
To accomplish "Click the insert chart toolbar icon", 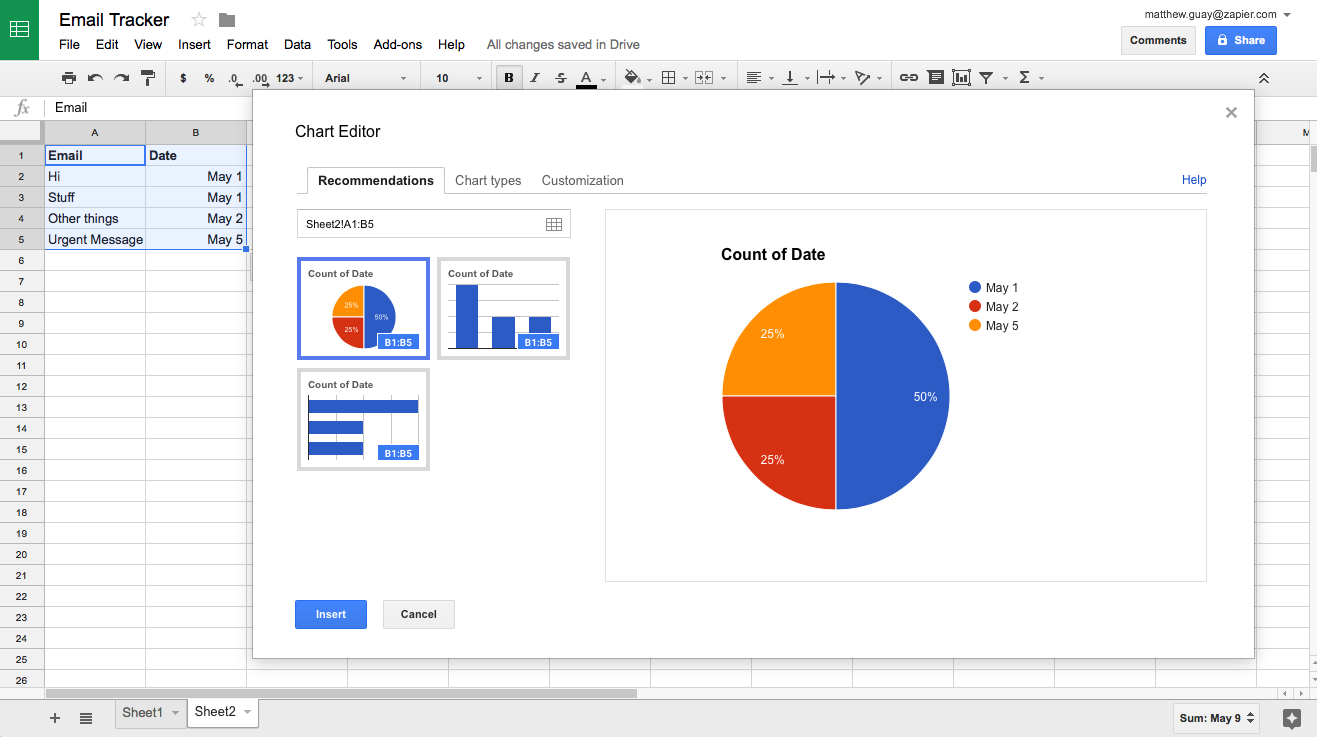I will [961, 78].
